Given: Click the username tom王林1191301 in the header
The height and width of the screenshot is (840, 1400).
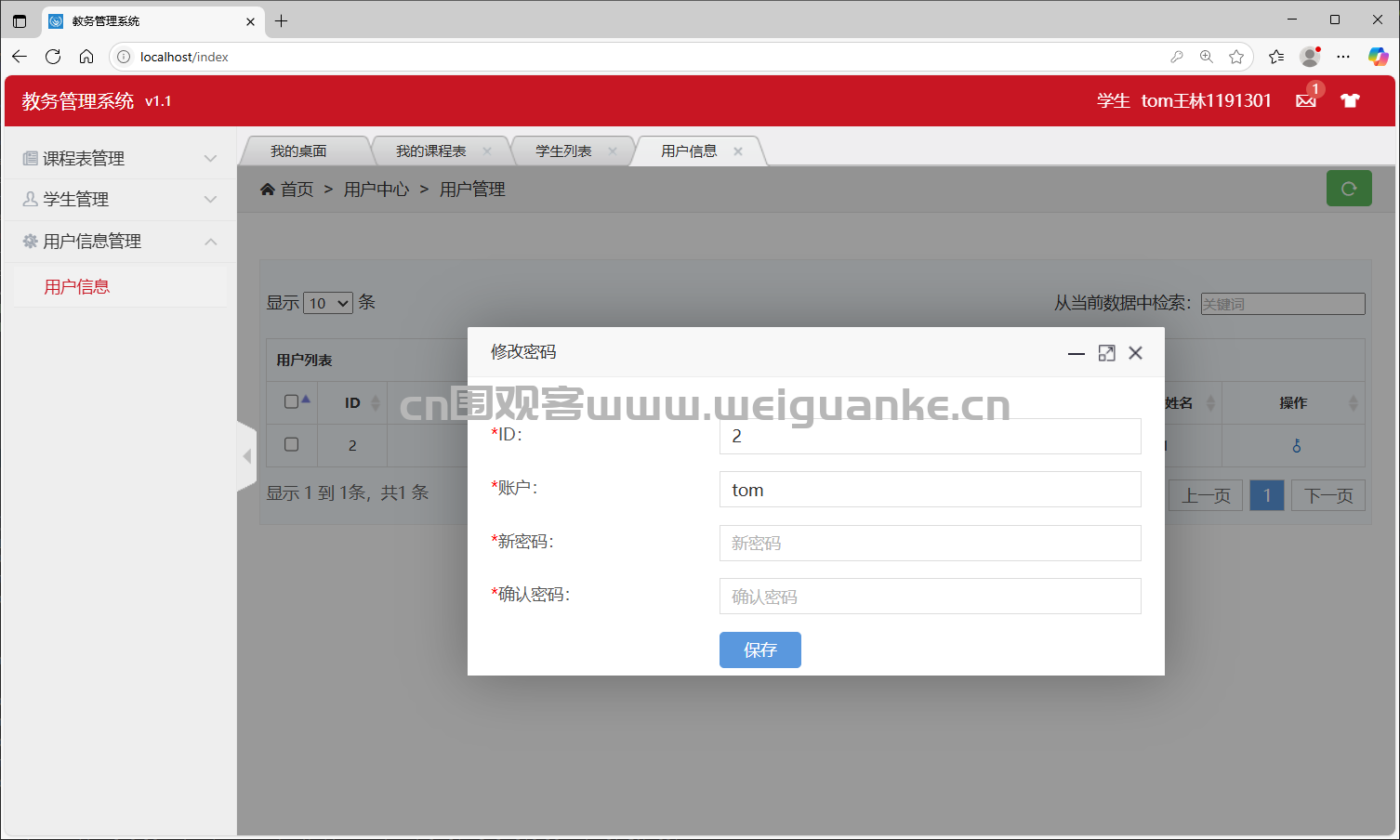Looking at the screenshot, I should (1206, 100).
